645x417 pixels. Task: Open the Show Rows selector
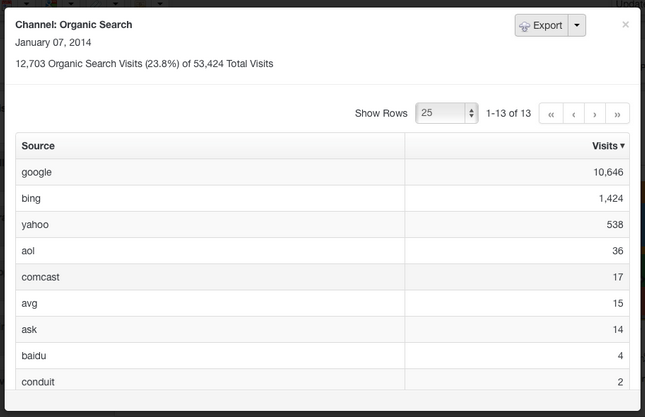pyautogui.click(x=447, y=113)
